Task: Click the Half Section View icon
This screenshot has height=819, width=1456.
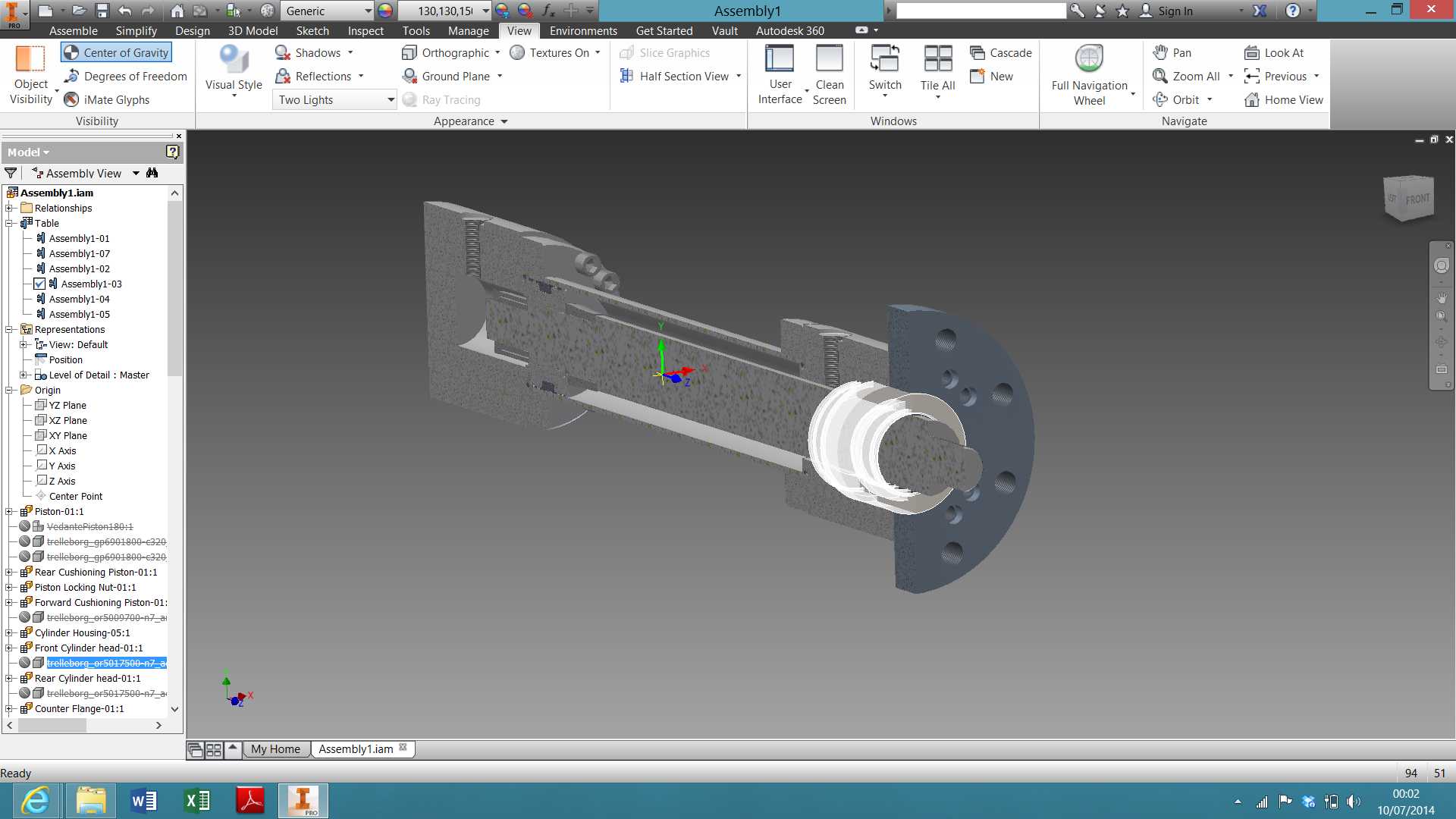Action: (626, 76)
